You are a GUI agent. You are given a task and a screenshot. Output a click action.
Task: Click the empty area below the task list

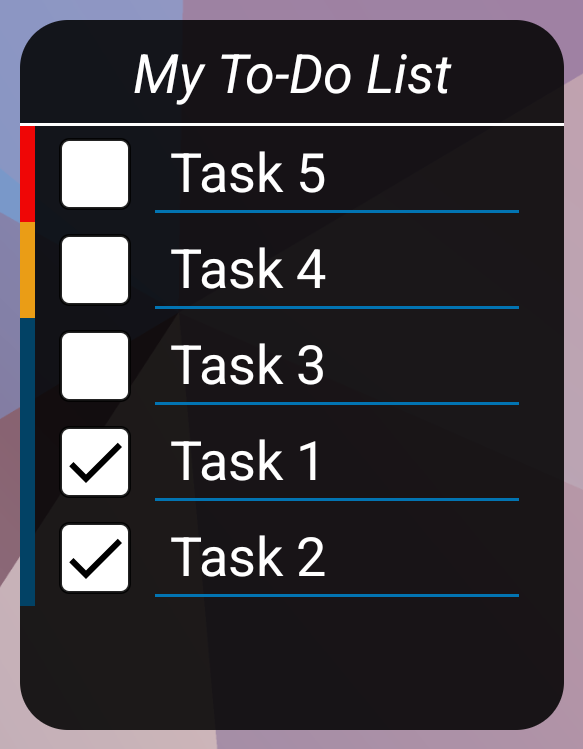pos(292,666)
